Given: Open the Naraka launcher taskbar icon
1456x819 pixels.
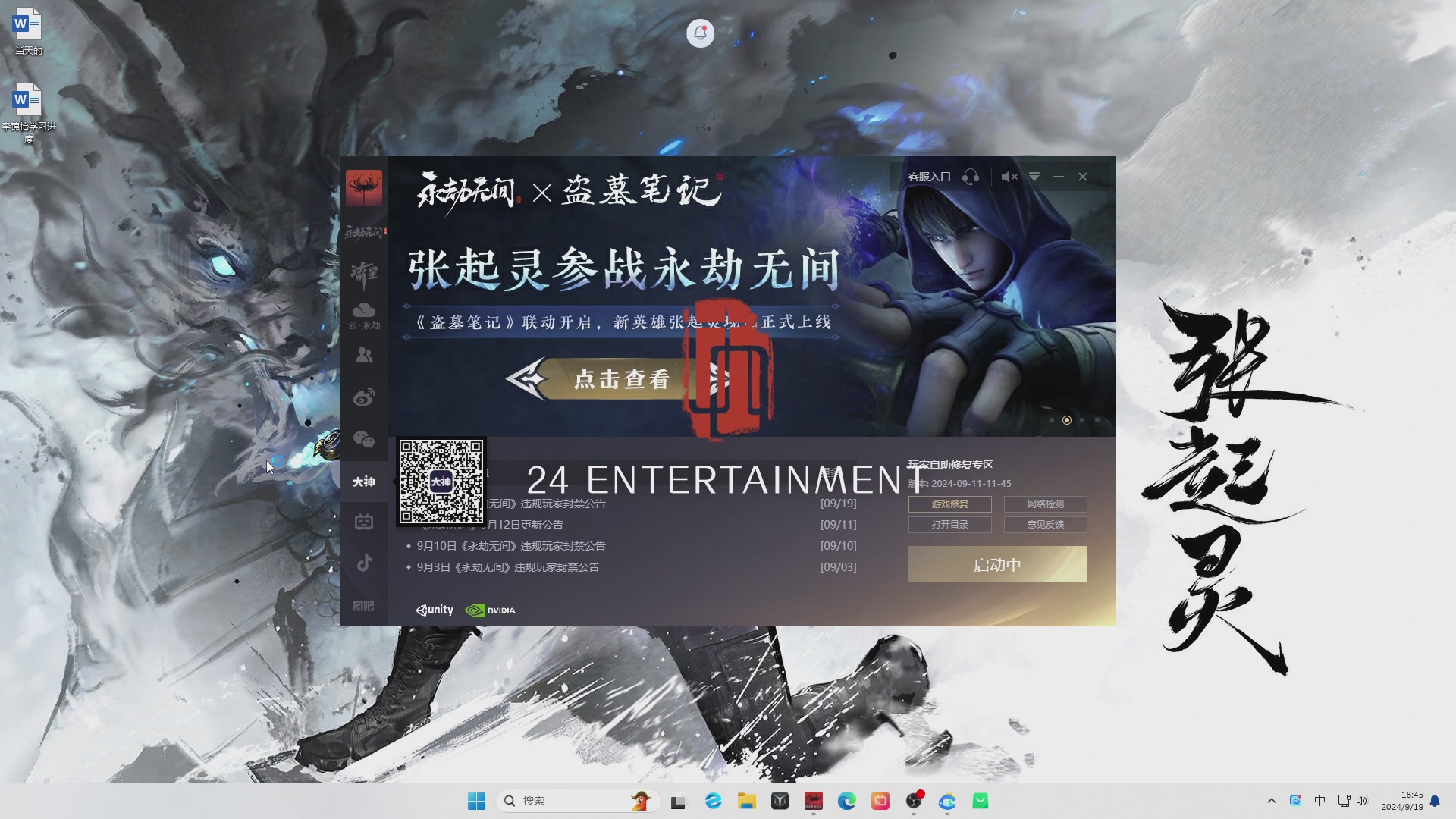Looking at the screenshot, I should (814, 801).
